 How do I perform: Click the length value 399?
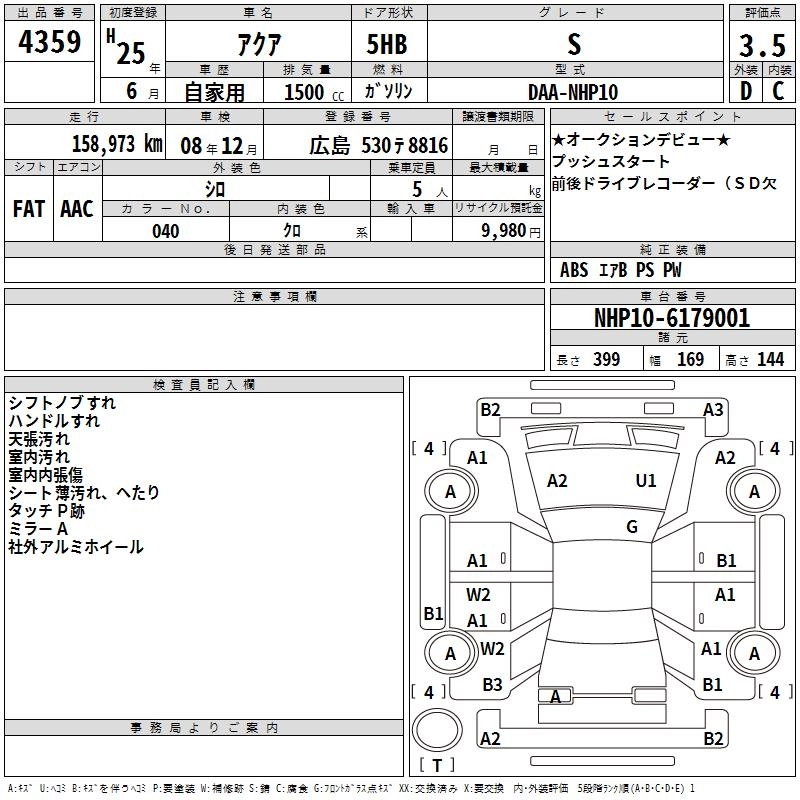(607, 360)
